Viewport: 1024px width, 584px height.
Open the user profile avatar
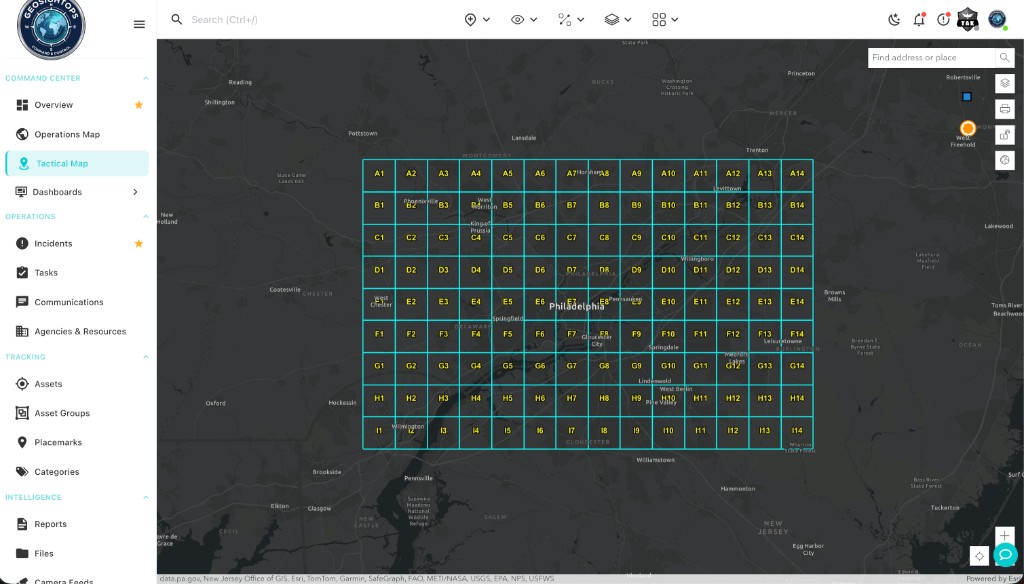(997, 20)
